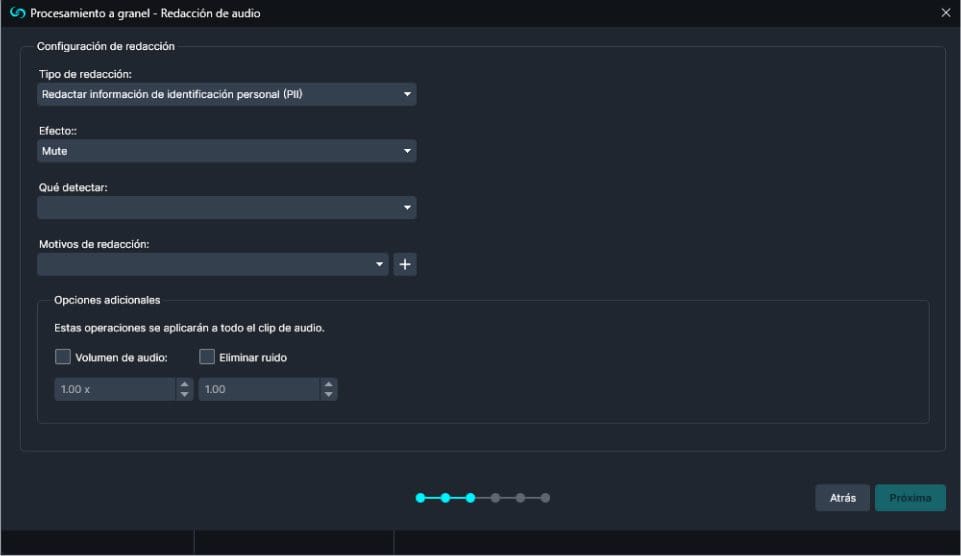Go back with the Atrás button
This screenshot has height=556, width=961.
tap(843, 498)
